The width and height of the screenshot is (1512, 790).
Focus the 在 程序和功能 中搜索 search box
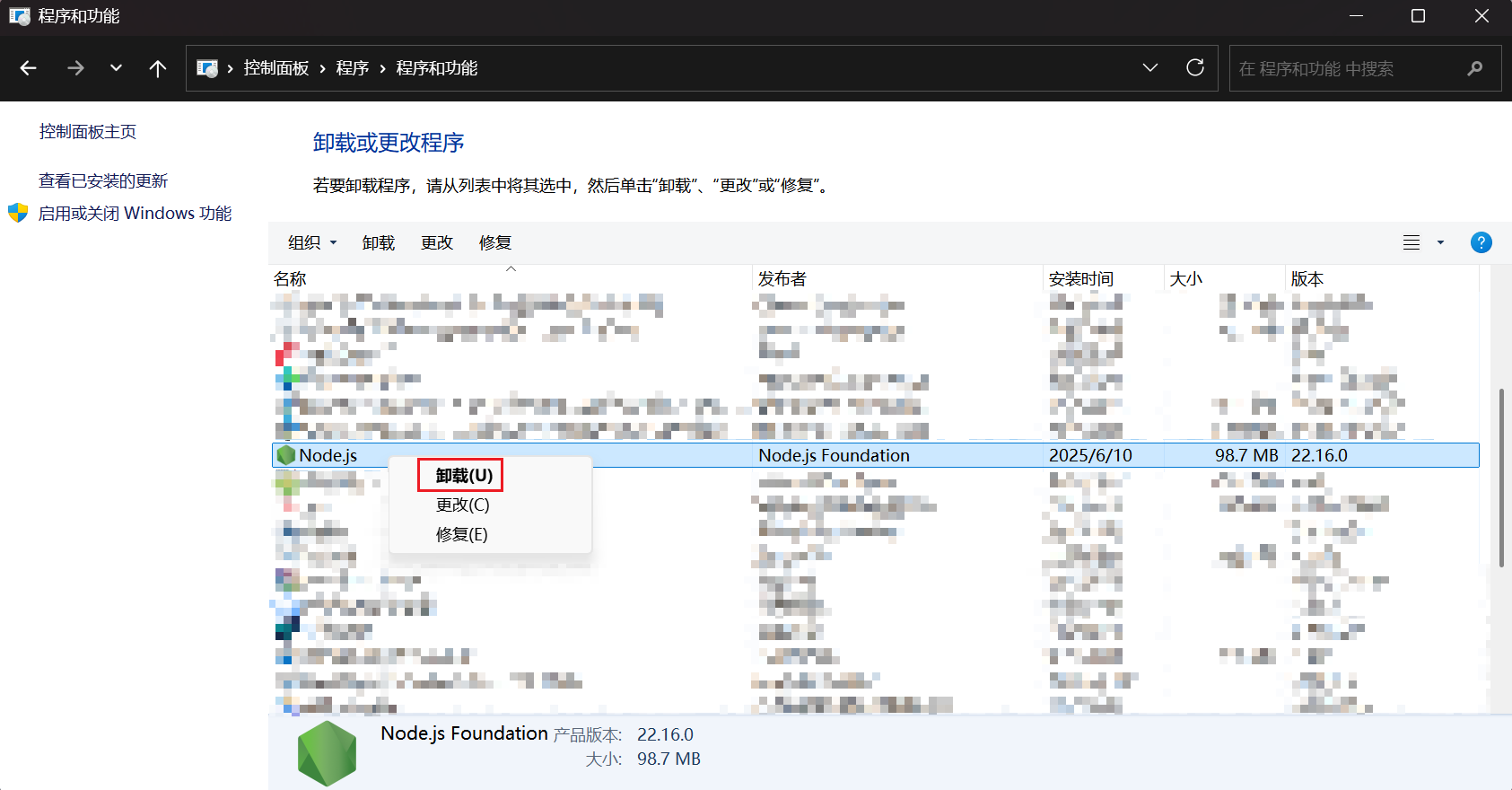[x=1365, y=68]
